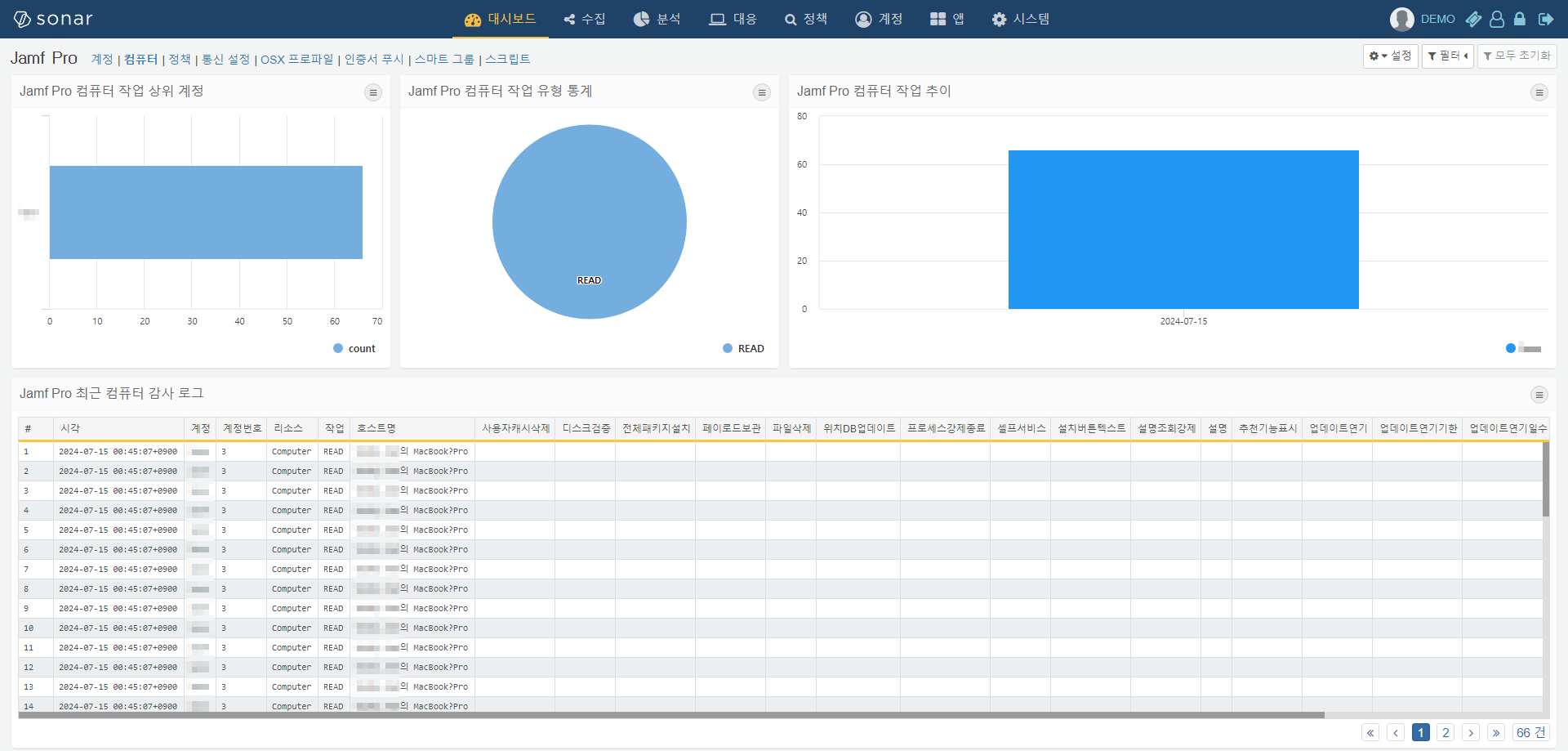
Task: Sort table by 작업 column header
Action: click(334, 428)
